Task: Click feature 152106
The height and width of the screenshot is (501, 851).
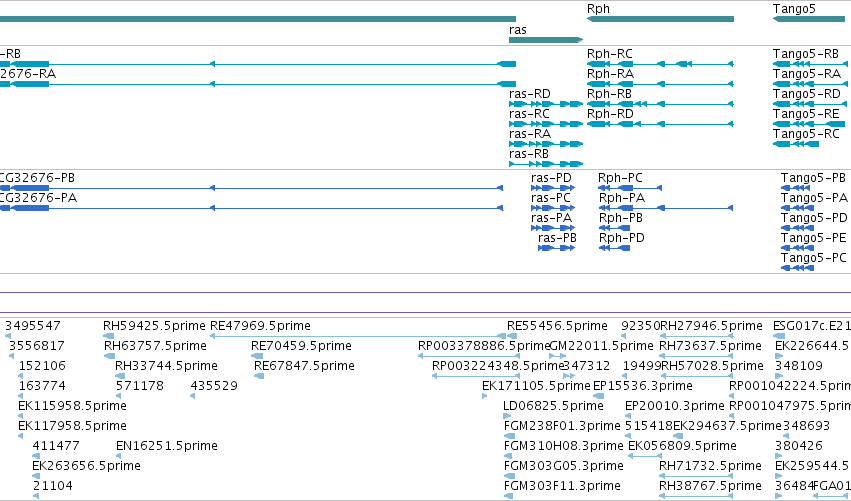Action: click(x=42, y=366)
